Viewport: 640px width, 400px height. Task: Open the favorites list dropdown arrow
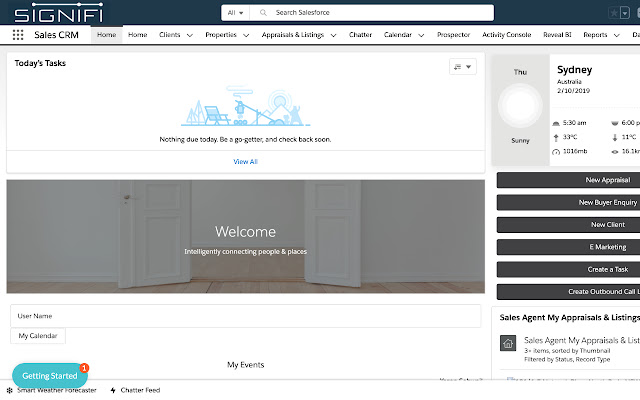pos(624,13)
